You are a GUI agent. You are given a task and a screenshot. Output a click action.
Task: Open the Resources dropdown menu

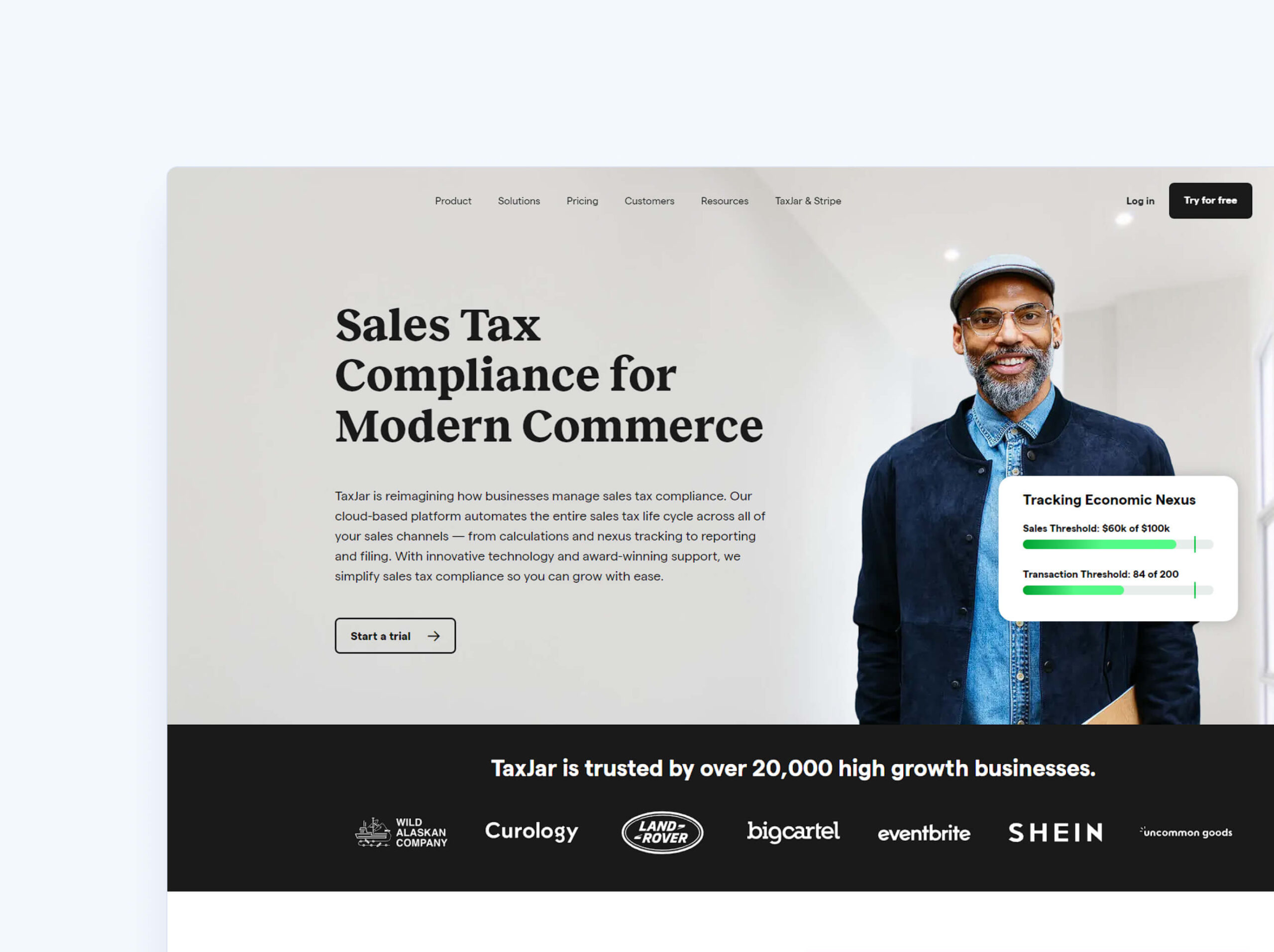tap(723, 201)
